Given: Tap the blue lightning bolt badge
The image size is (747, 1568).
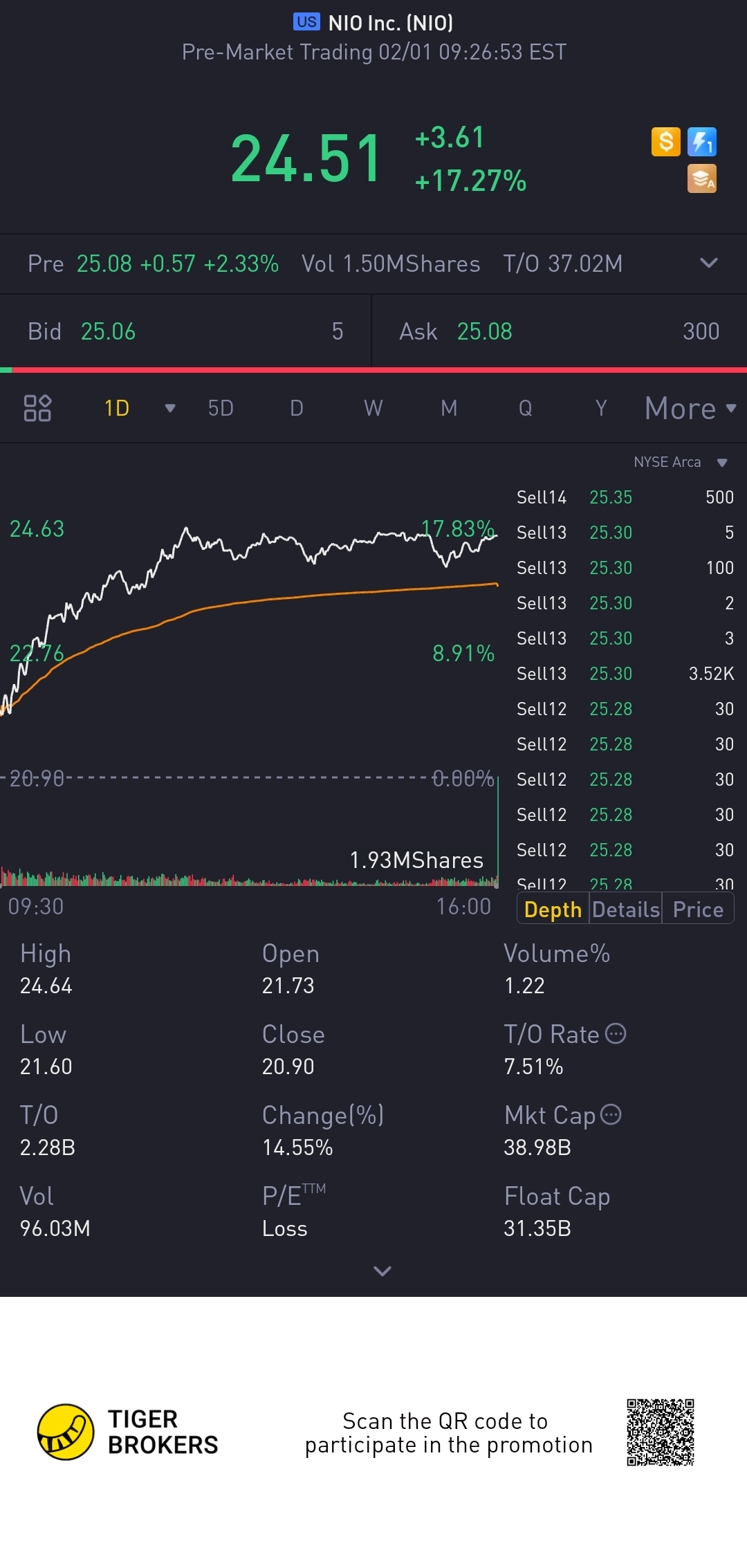Looking at the screenshot, I should tap(701, 142).
